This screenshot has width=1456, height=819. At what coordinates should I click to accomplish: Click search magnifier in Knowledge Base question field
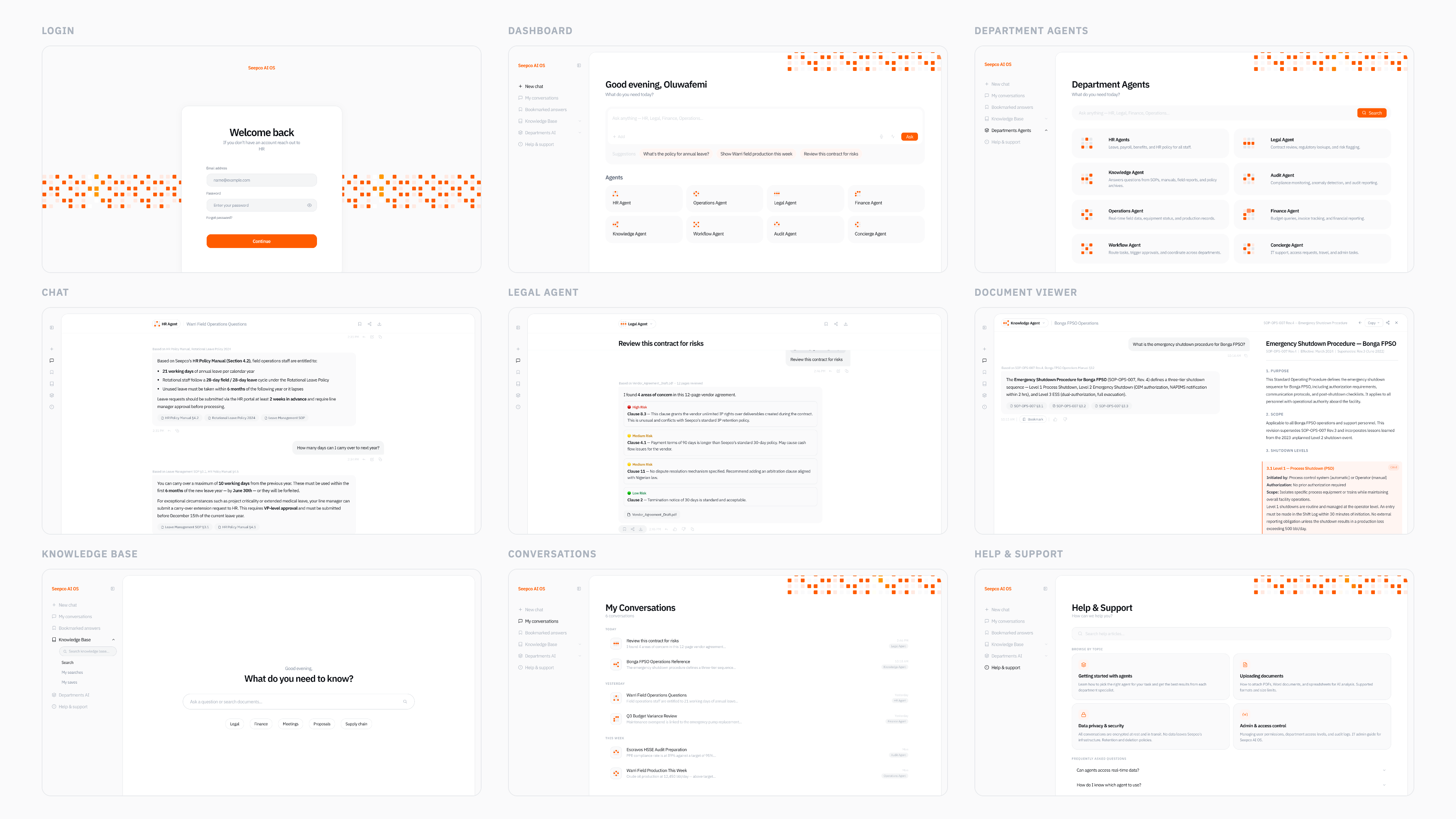pos(405,701)
